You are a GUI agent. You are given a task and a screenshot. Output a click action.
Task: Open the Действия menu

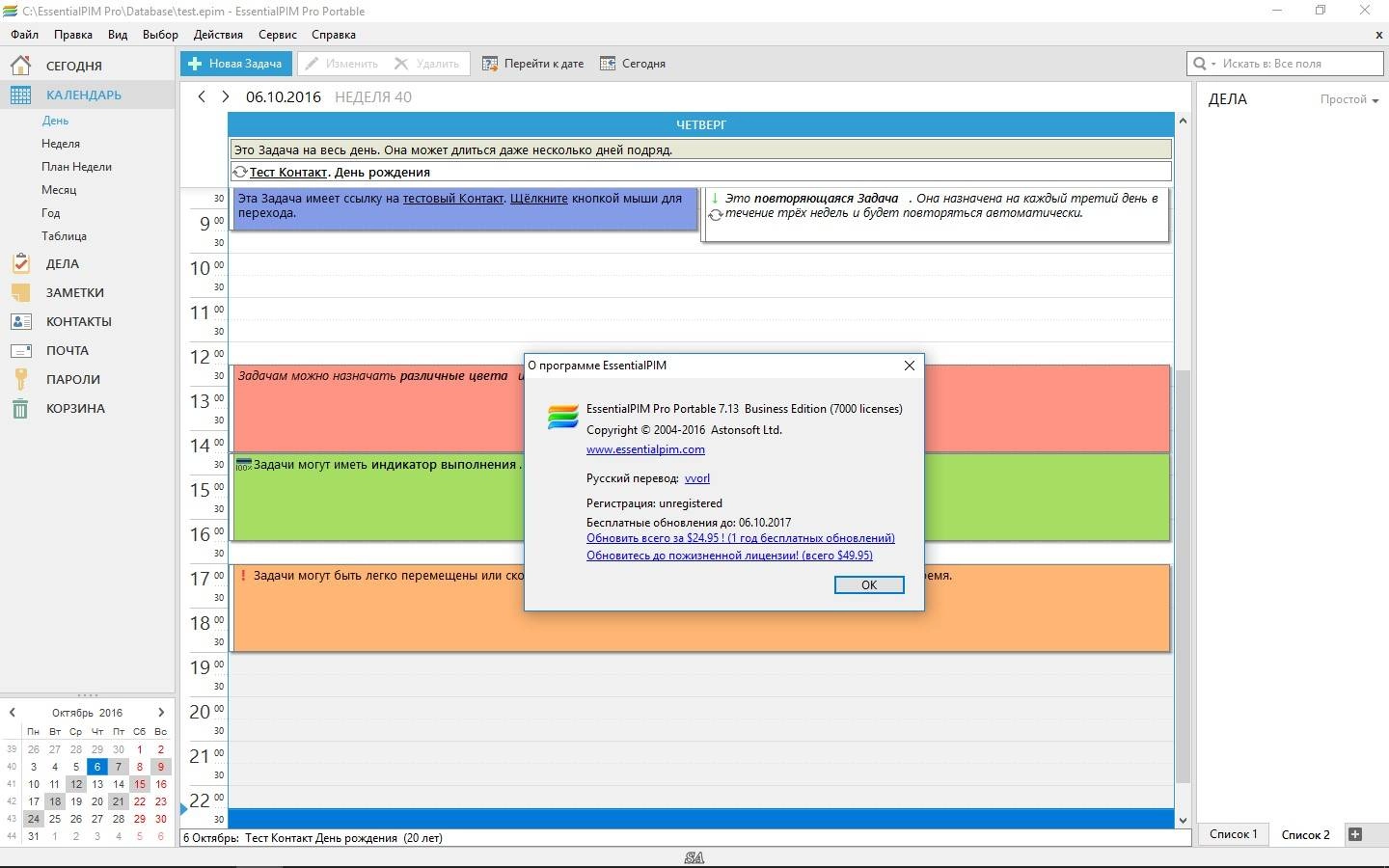[x=218, y=35]
